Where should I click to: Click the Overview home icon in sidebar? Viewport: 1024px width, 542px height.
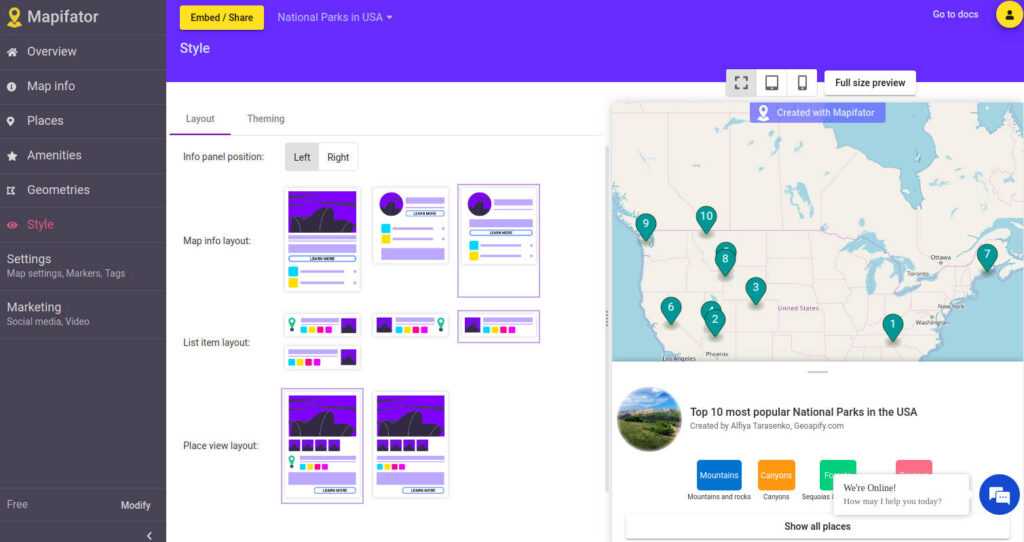[x=12, y=52]
